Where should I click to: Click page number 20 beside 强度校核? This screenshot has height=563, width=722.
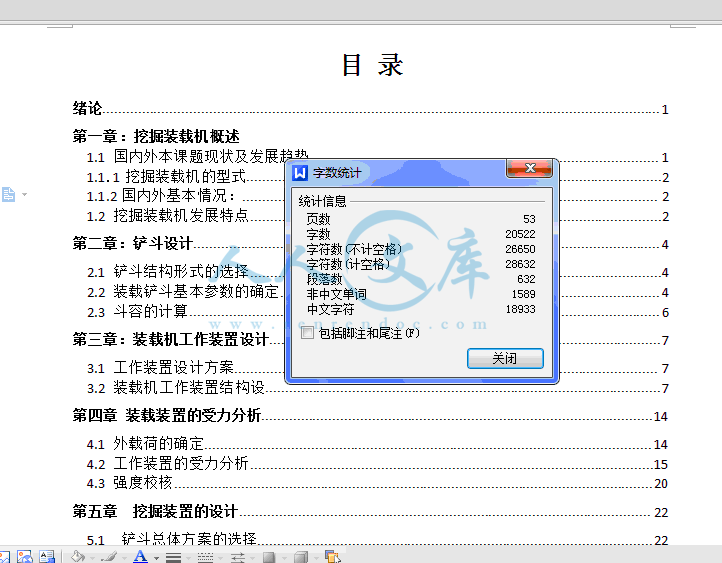661,483
